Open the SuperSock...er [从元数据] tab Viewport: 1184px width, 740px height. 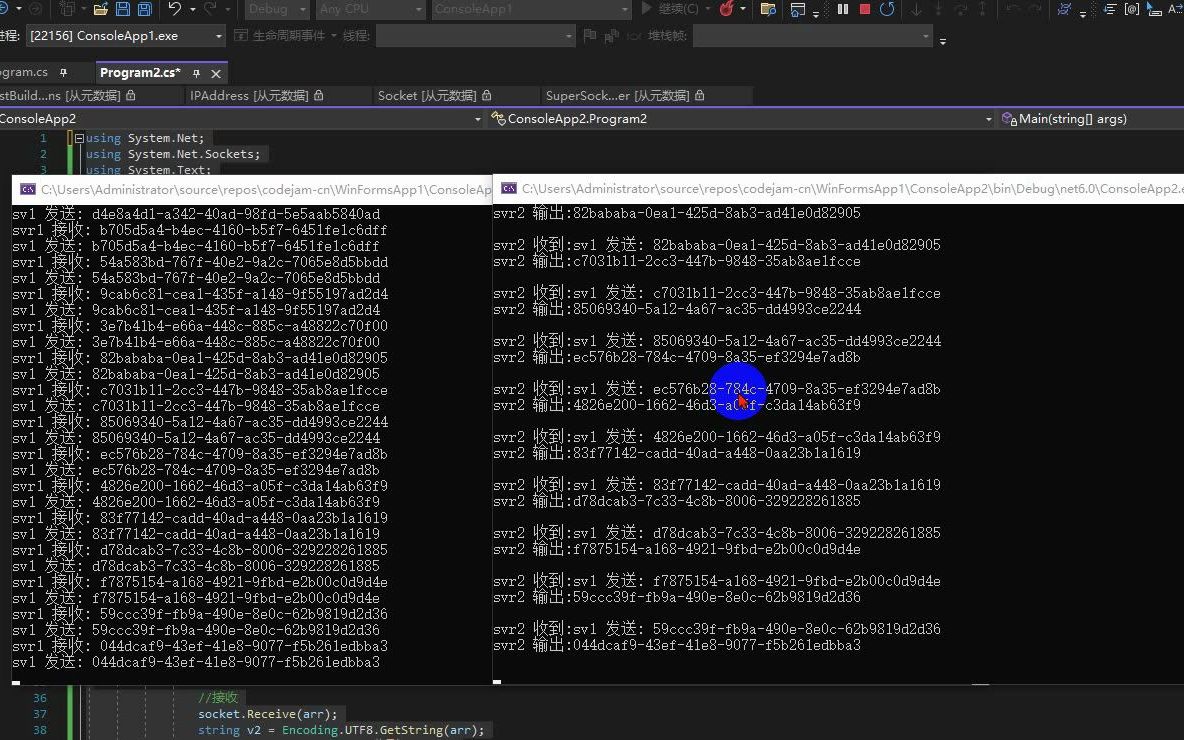point(620,95)
